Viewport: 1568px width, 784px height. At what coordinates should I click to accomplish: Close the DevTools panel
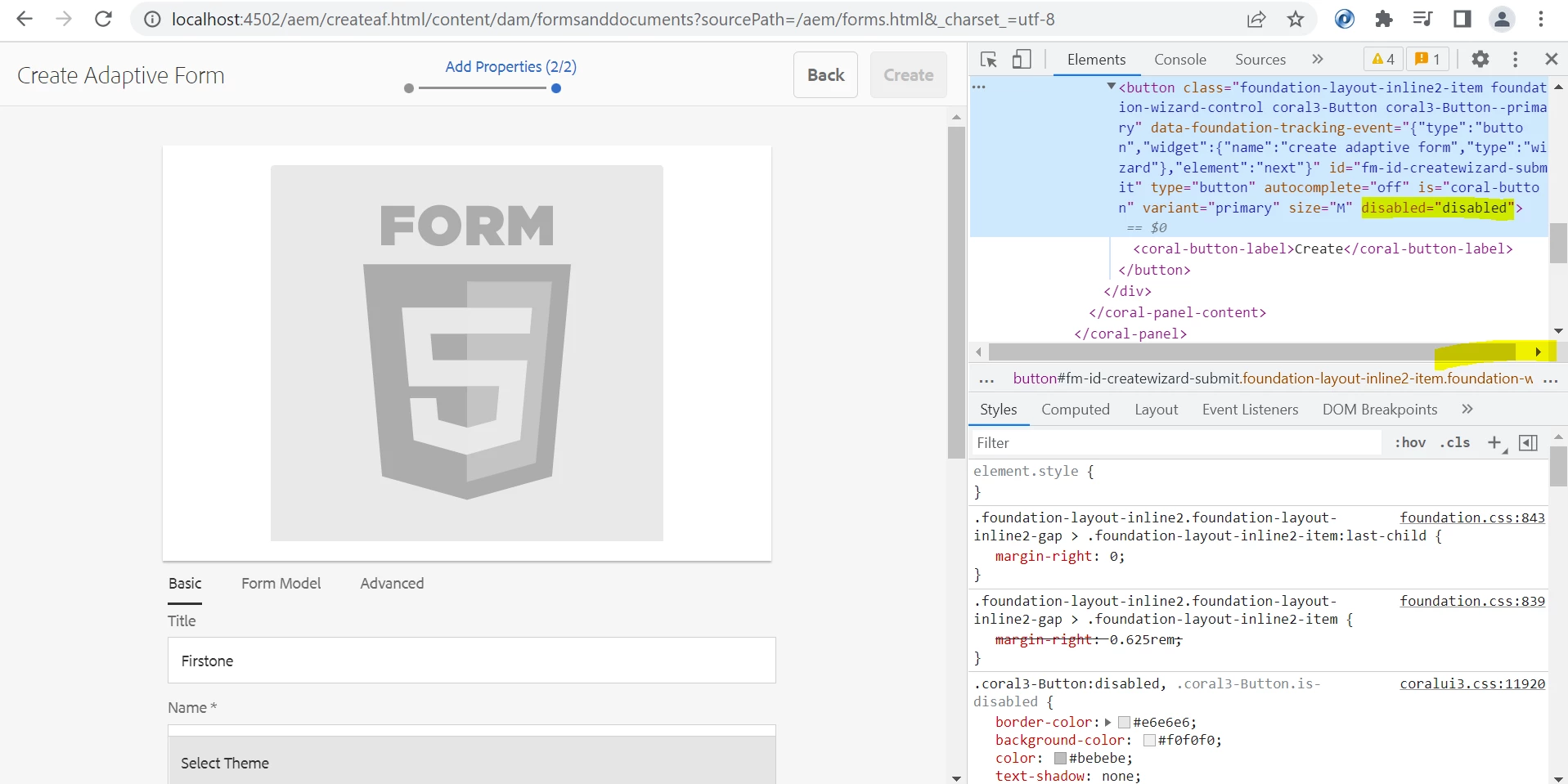tap(1551, 59)
